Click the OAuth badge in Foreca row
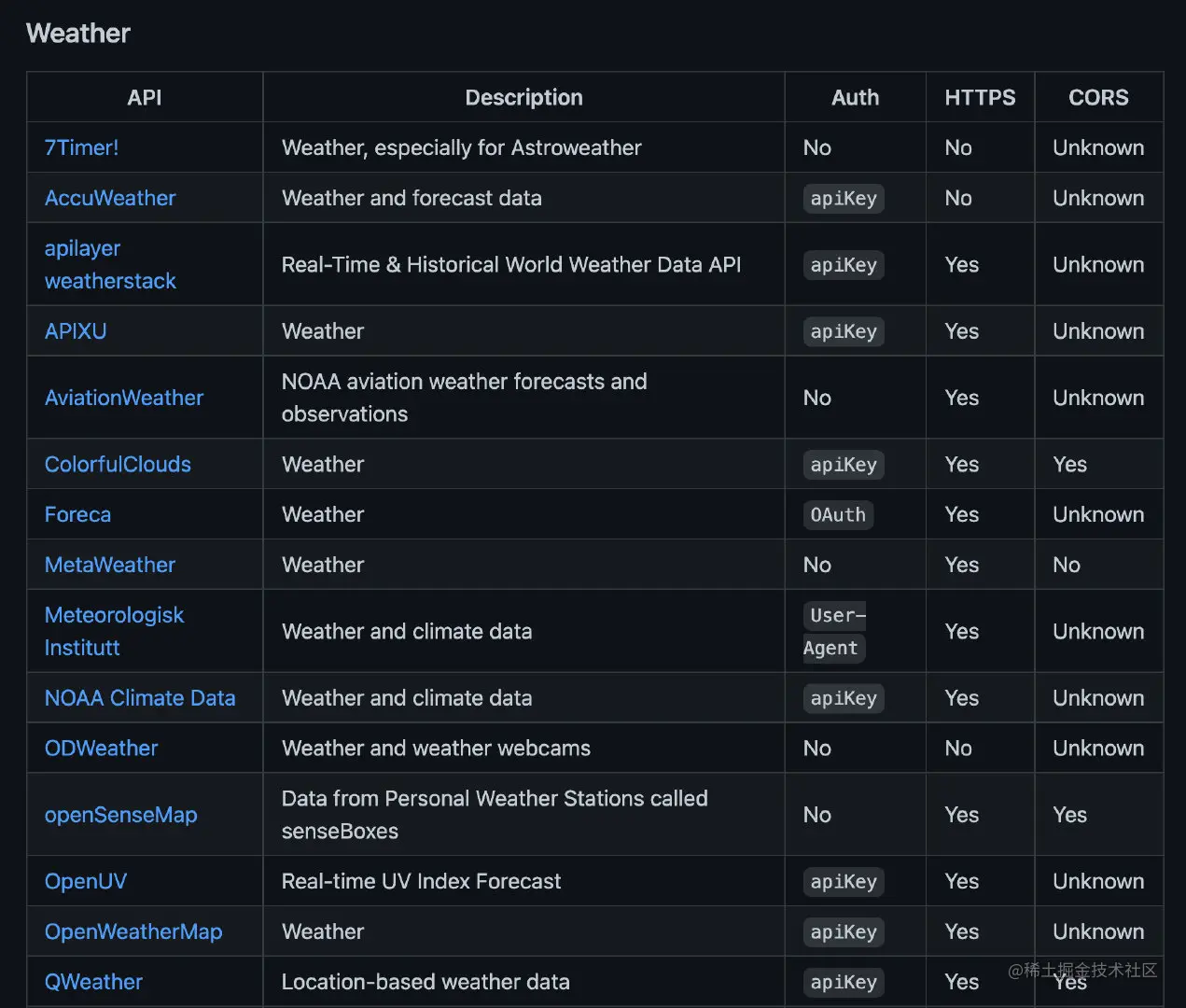The width and height of the screenshot is (1186, 1008). pyautogui.click(x=838, y=514)
